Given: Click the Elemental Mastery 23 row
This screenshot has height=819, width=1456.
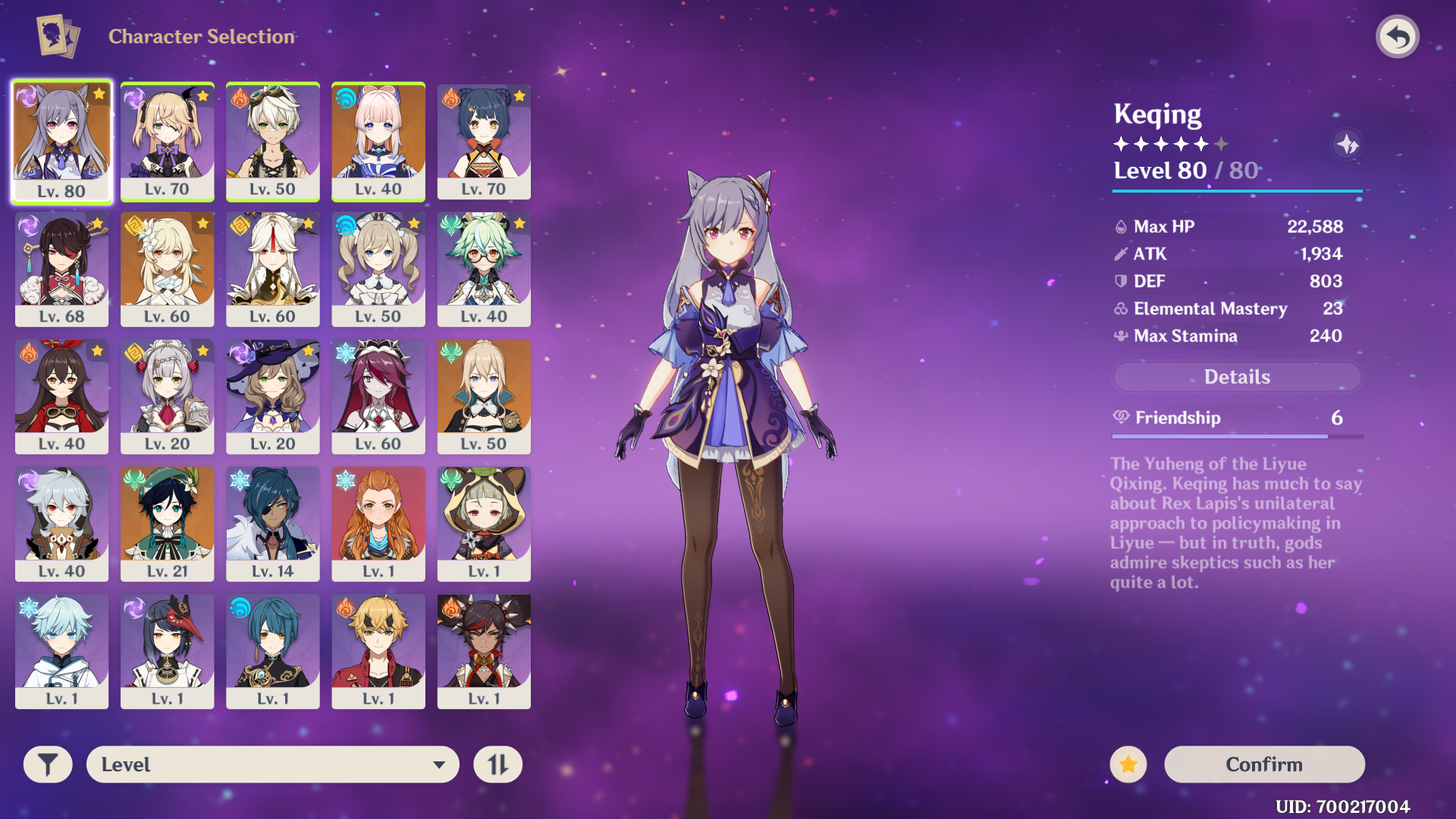Looking at the screenshot, I should pyautogui.click(x=1228, y=308).
